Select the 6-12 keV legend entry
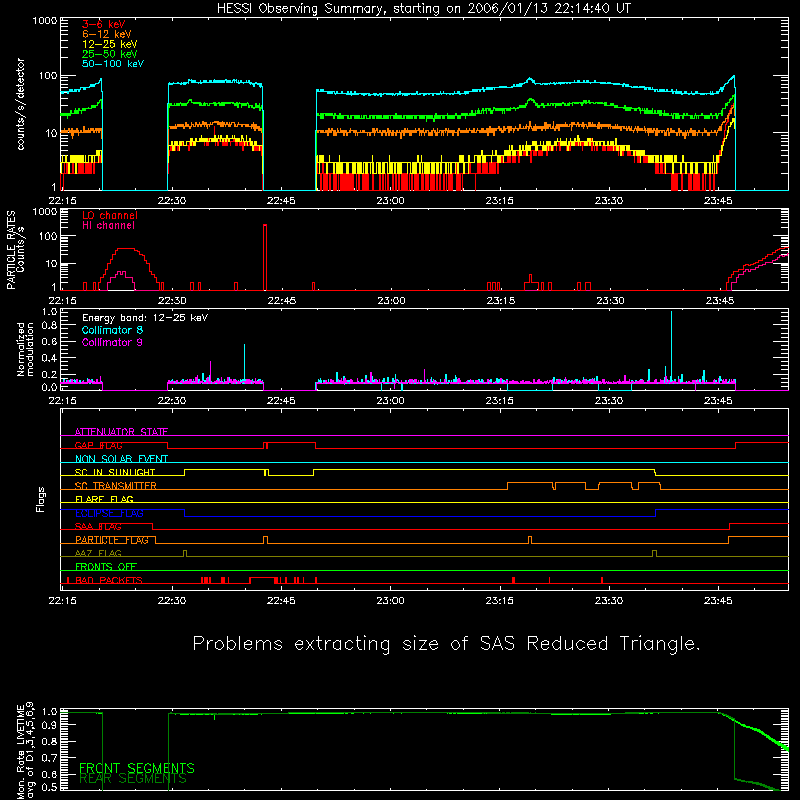The image size is (800, 800). click(x=107, y=34)
